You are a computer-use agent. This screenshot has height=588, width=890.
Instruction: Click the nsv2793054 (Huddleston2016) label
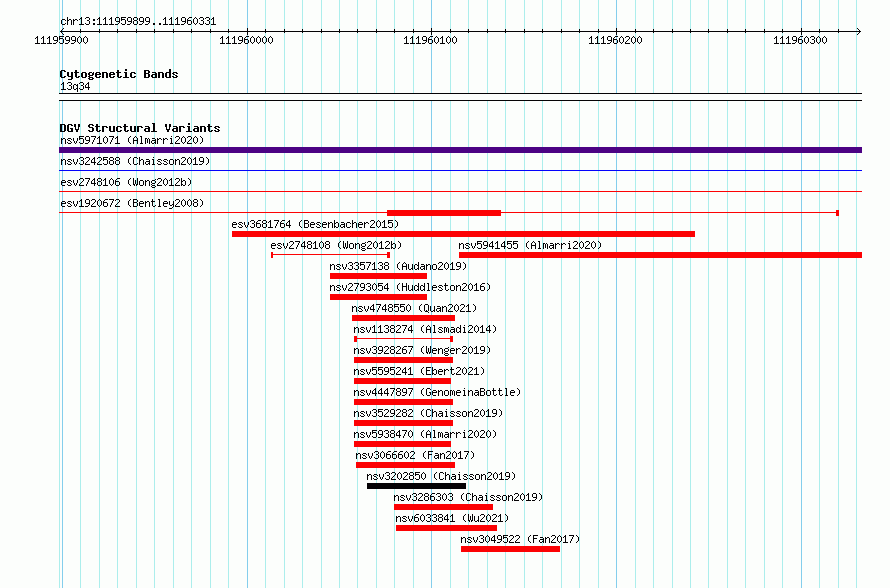click(410, 287)
